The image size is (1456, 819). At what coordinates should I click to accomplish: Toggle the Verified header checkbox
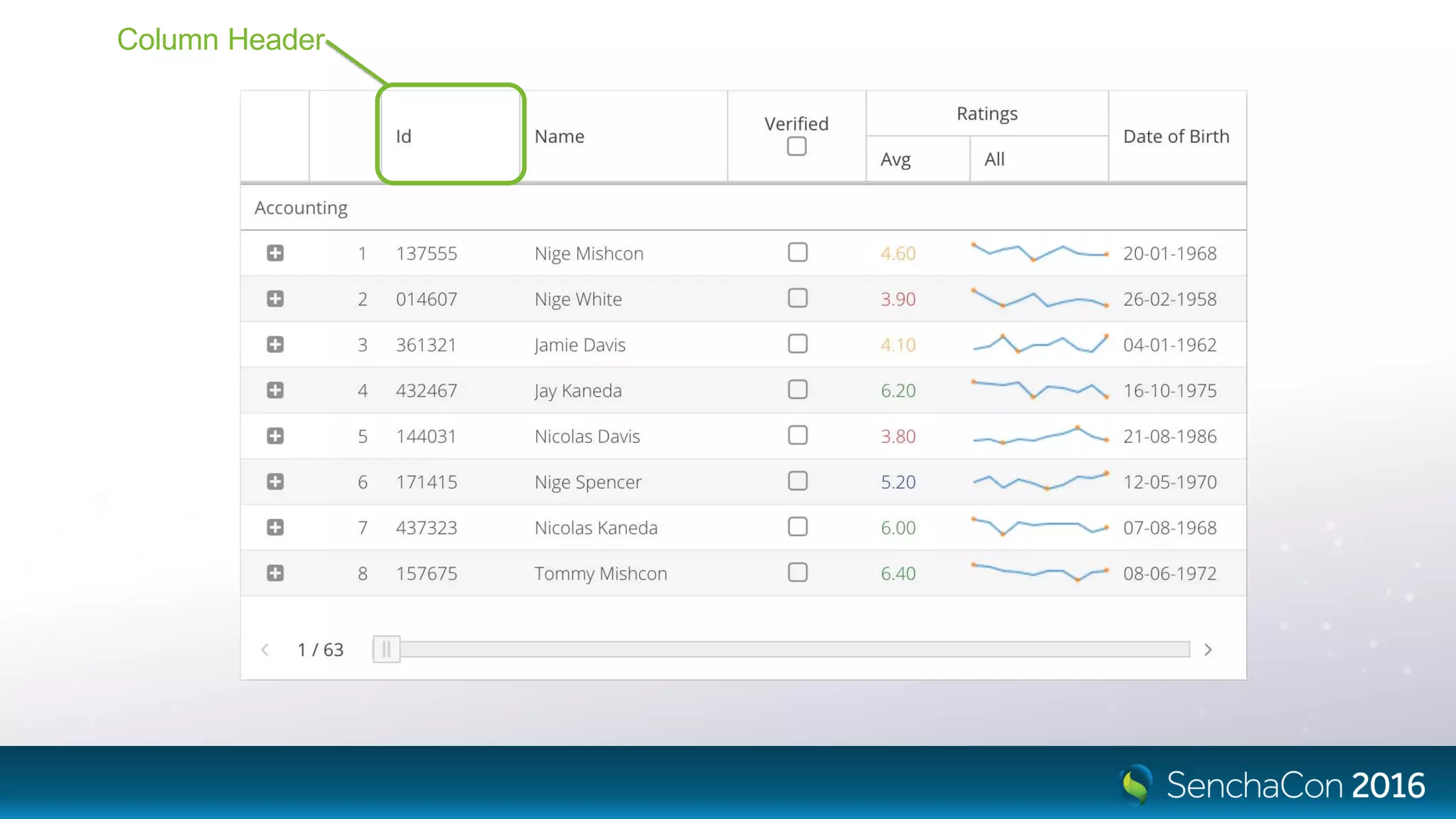(x=797, y=146)
